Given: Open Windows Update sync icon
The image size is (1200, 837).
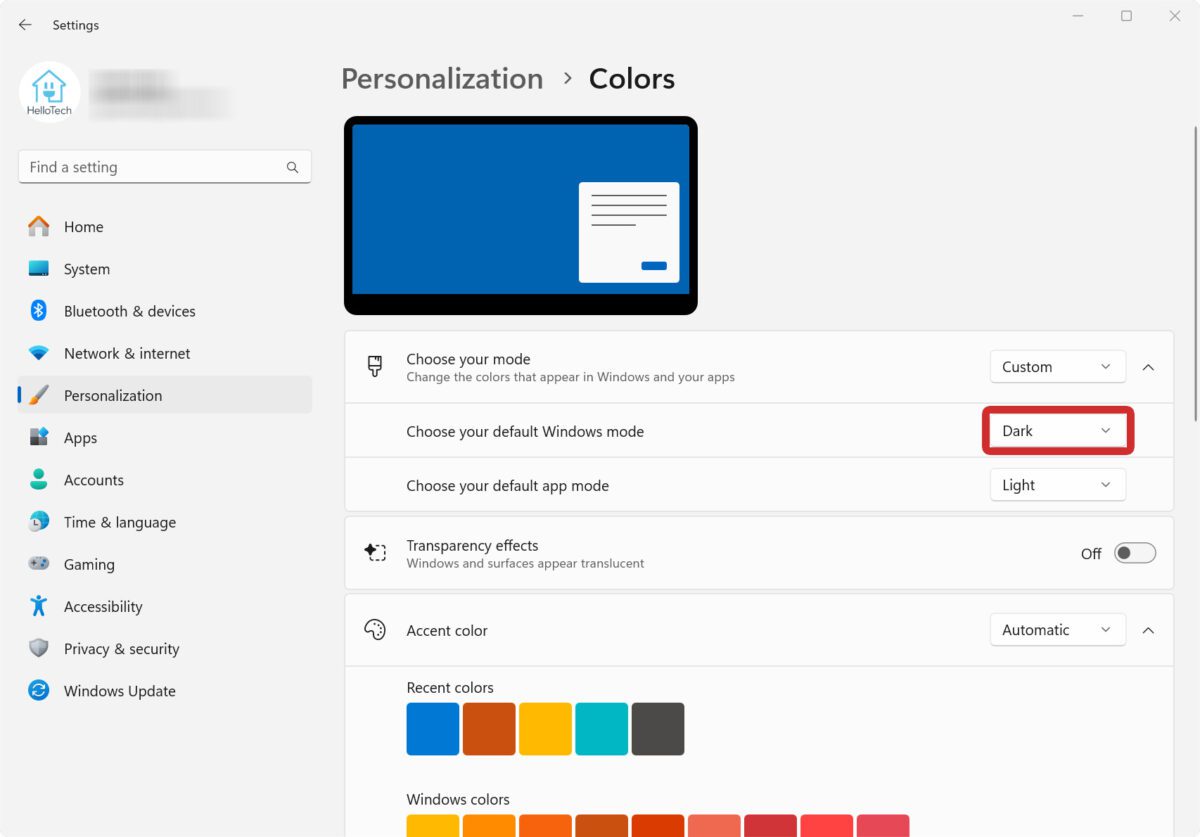Looking at the screenshot, I should pos(39,691).
